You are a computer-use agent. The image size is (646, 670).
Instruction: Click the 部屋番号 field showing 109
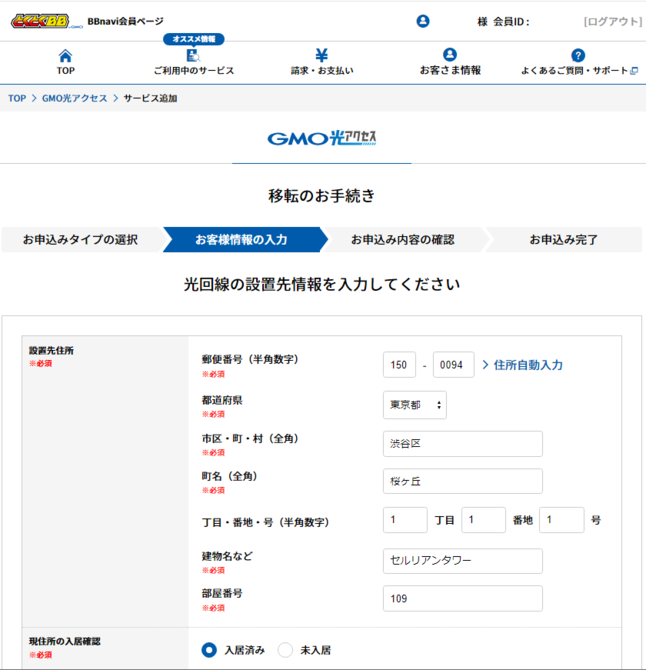pos(462,598)
